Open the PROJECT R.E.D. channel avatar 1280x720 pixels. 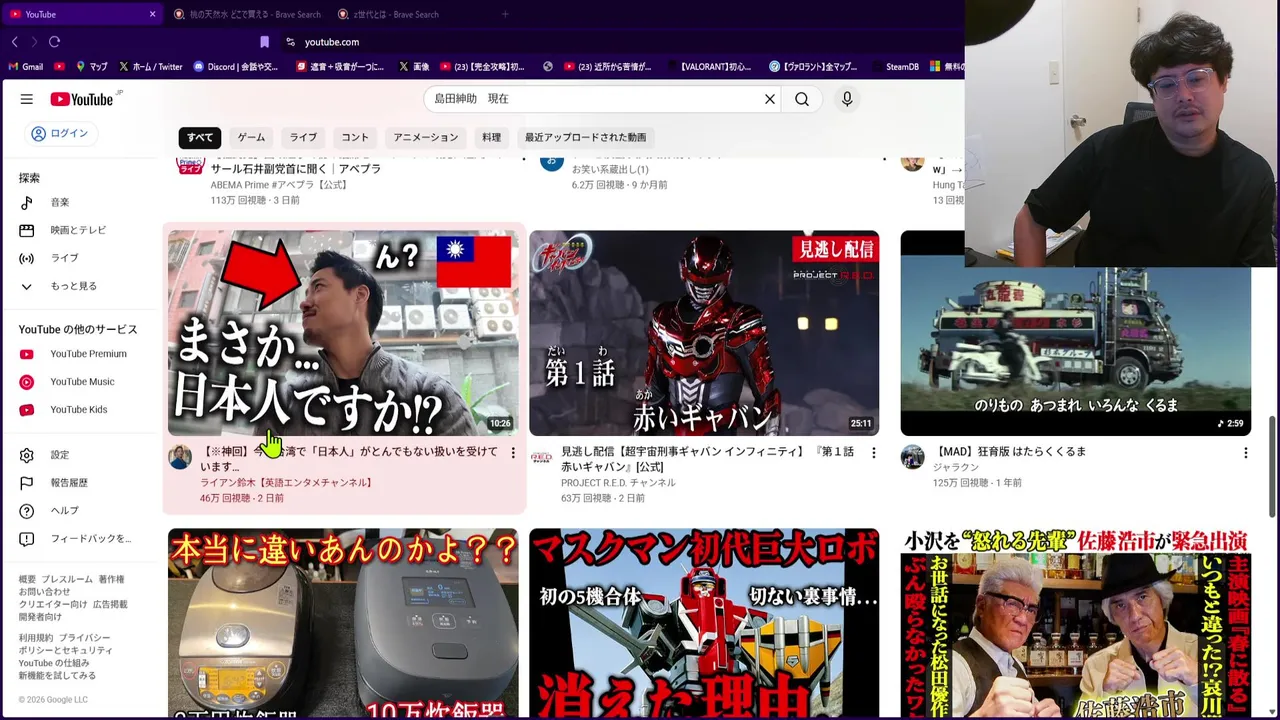point(541,457)
